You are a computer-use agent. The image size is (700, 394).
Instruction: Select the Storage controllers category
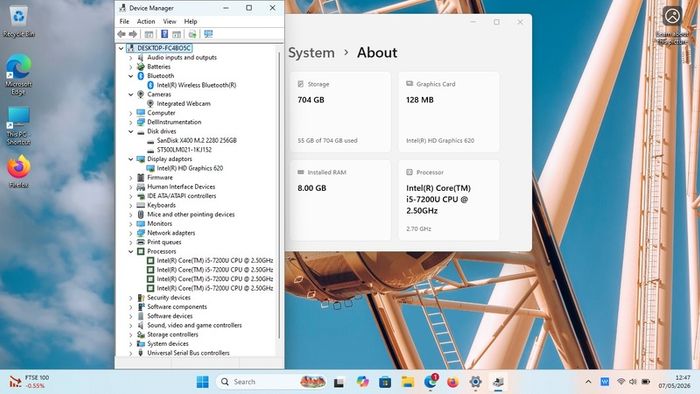point(173,335)
